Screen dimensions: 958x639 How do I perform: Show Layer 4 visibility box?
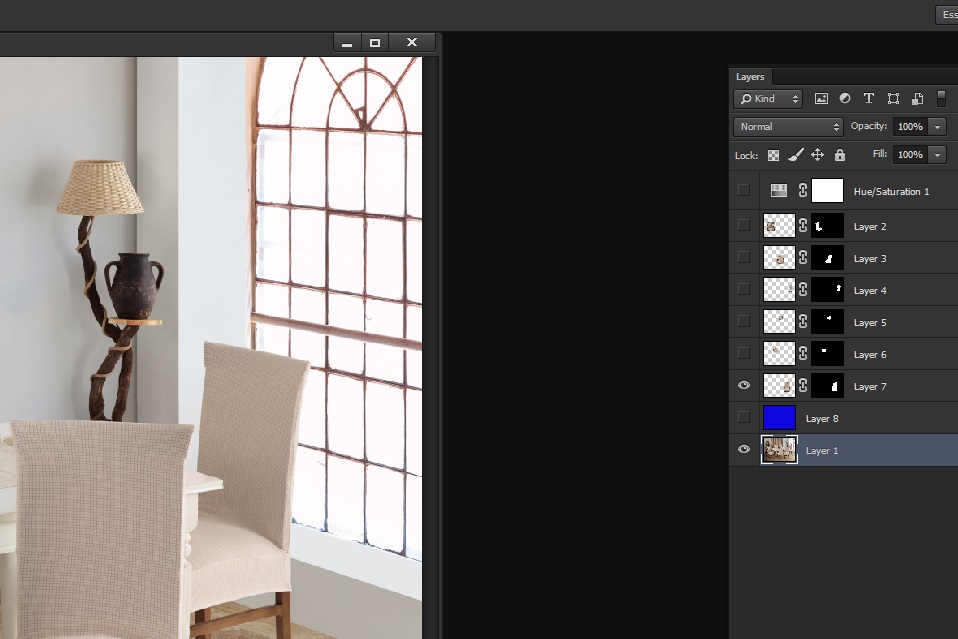(x=744, y=288)
